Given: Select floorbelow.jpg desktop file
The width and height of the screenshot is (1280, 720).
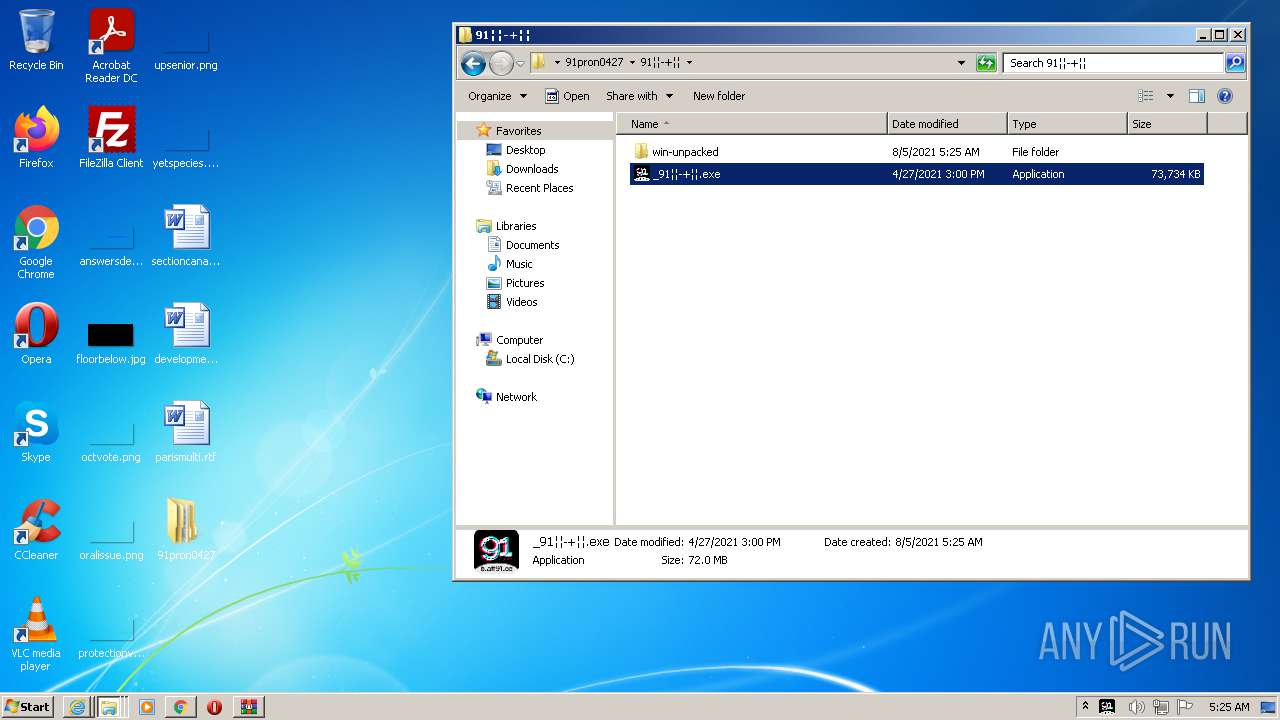Looking at the screenshot, I should (111, 342).
